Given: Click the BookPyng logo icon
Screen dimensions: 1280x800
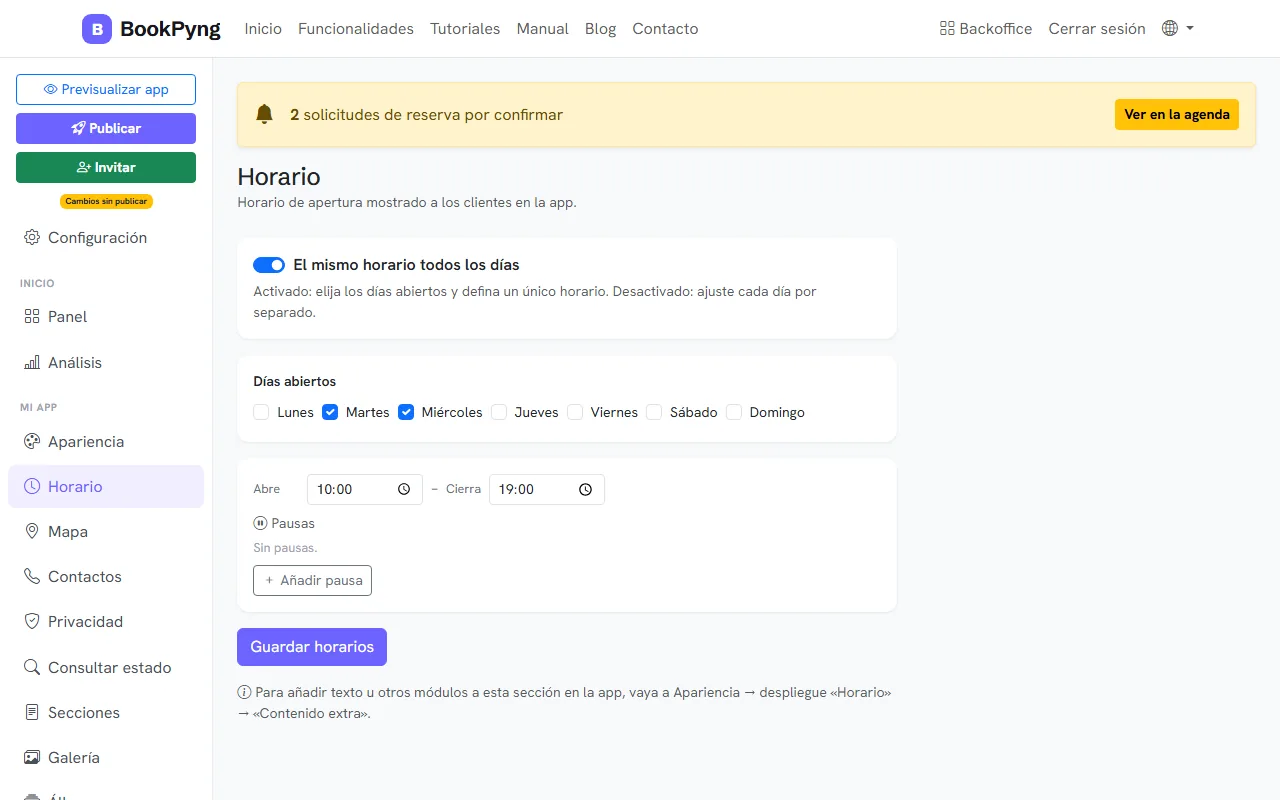Looking at the screenshot, I should [97, 29].
